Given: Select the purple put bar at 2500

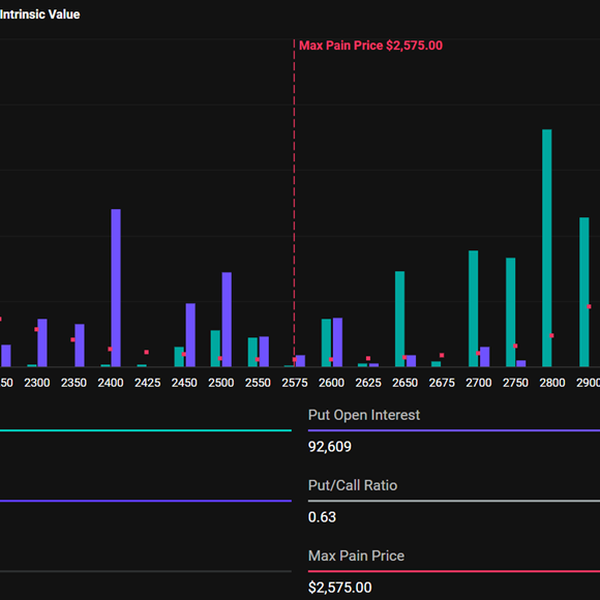Looking at the screenshot, I should (x=227, y=319).
